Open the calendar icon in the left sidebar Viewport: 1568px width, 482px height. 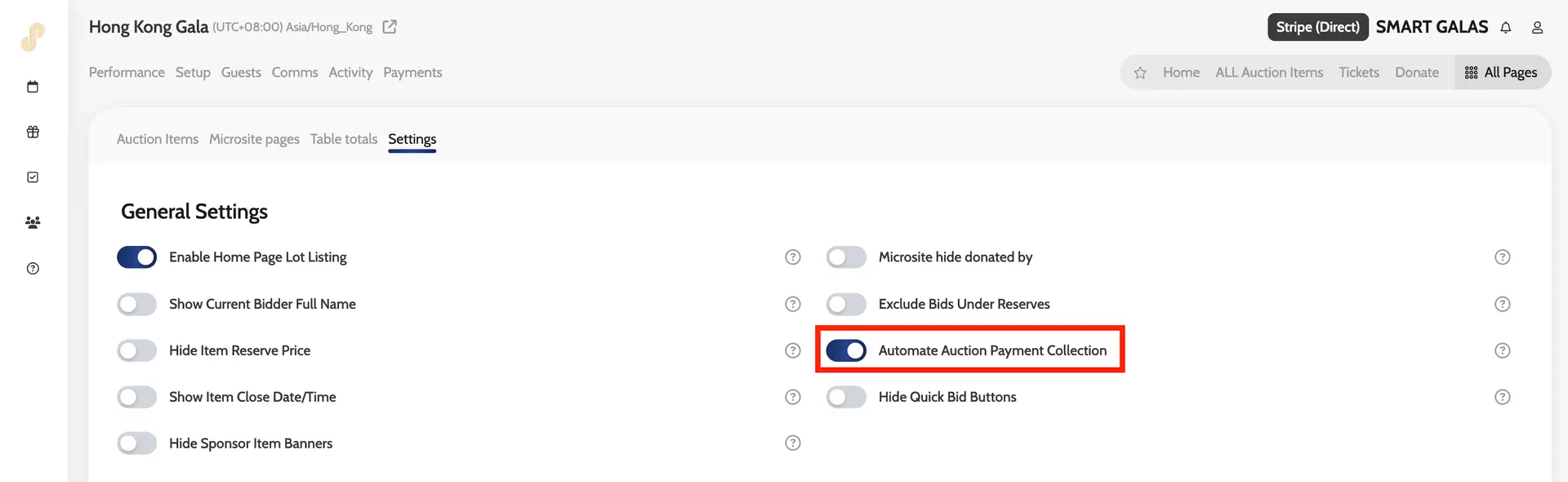point(33,87)
